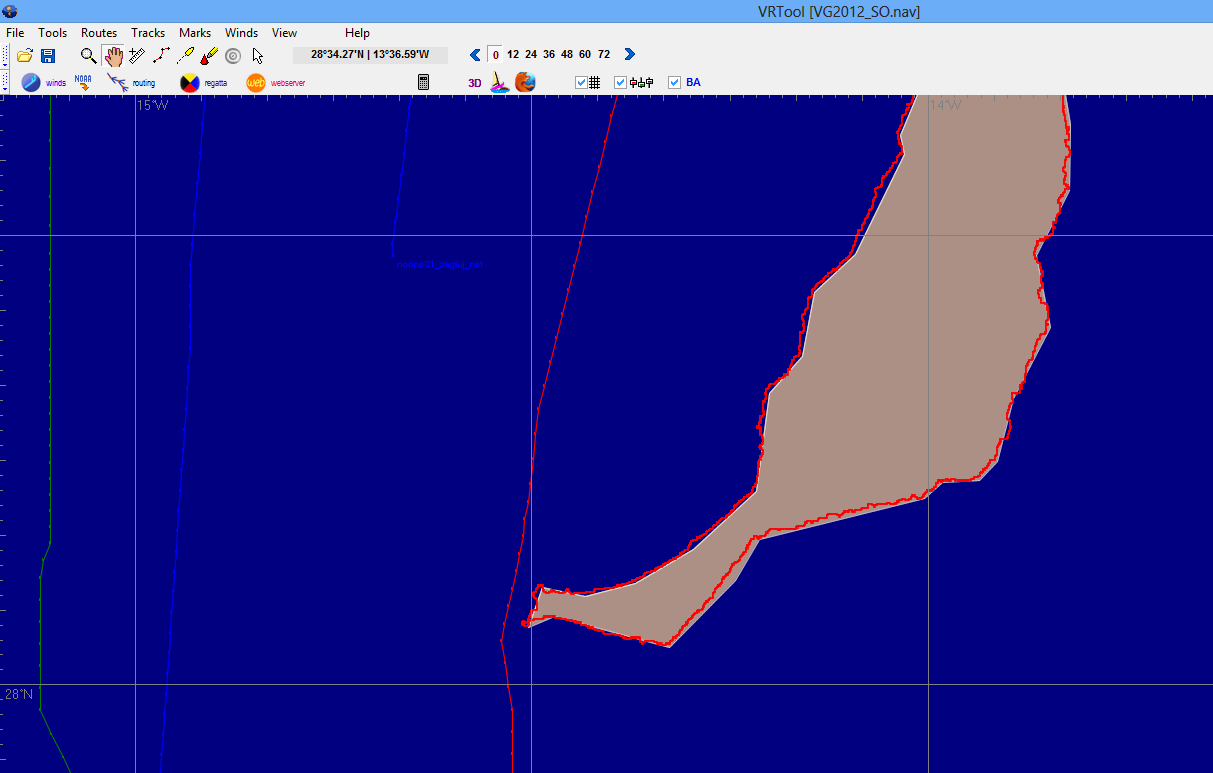Open the 3D view
The image size is (1213, 773).
coord(475,83)
